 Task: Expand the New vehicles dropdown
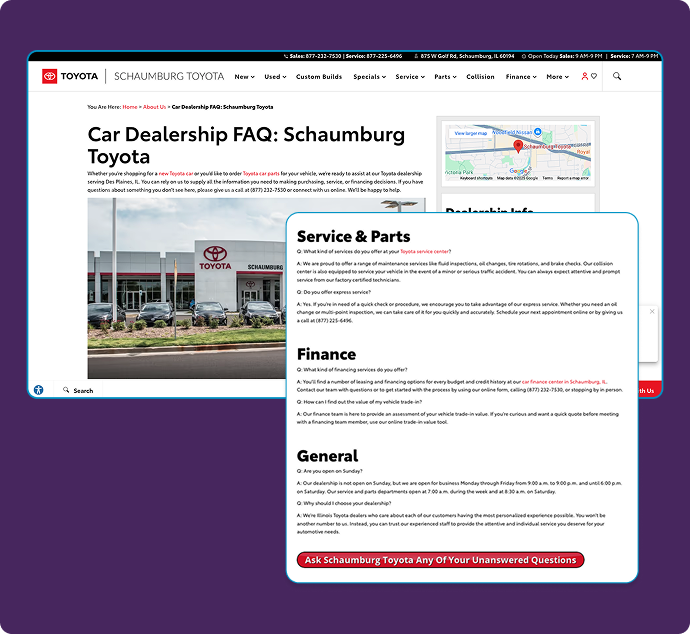pyautogui.click(x=244, y=77)
